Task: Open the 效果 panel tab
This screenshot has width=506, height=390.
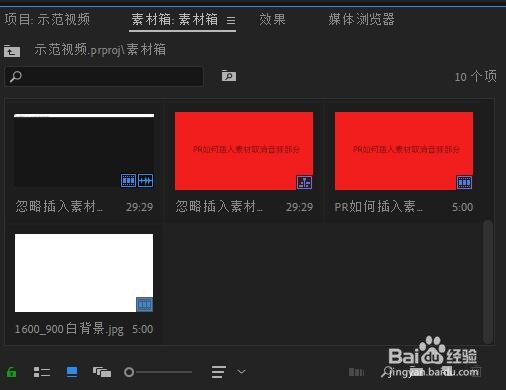Action: point(272,19)
